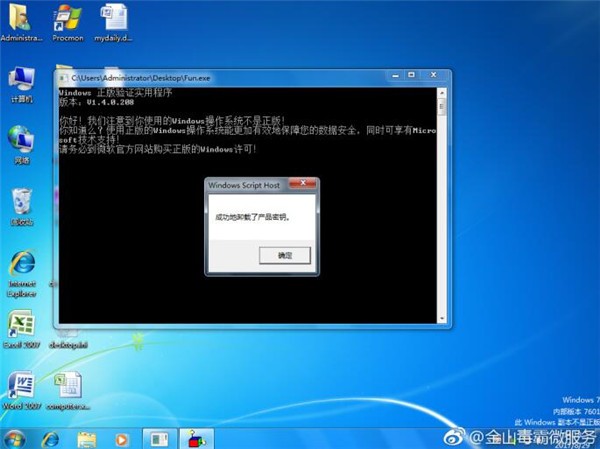This screenshot has height=449, width=600.
Task: Click console heading "Windows 正版验证实用程序"
Action: click(x=115, y=93)
